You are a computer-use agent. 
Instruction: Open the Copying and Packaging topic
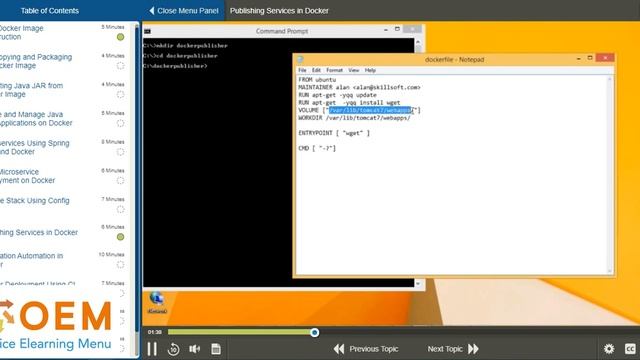click(x=36, y=61)
